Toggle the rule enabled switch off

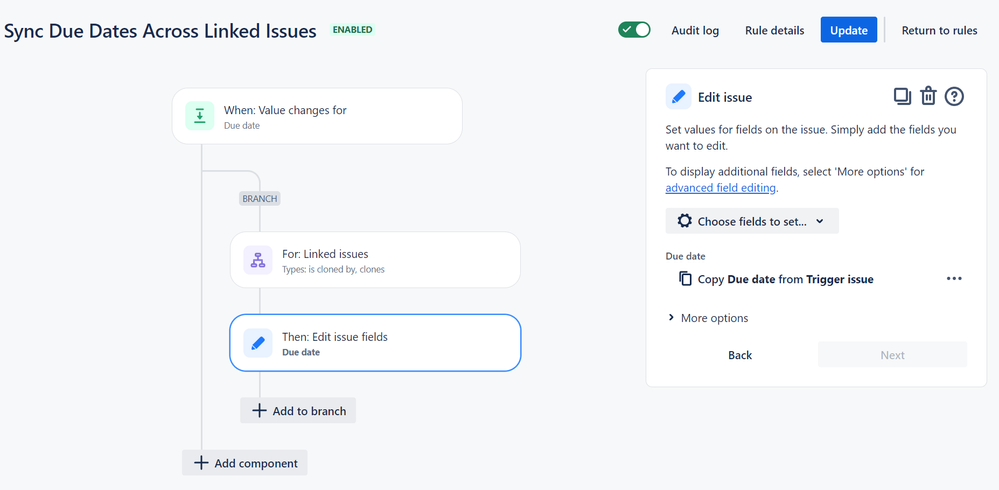click(x=634, y=30)
